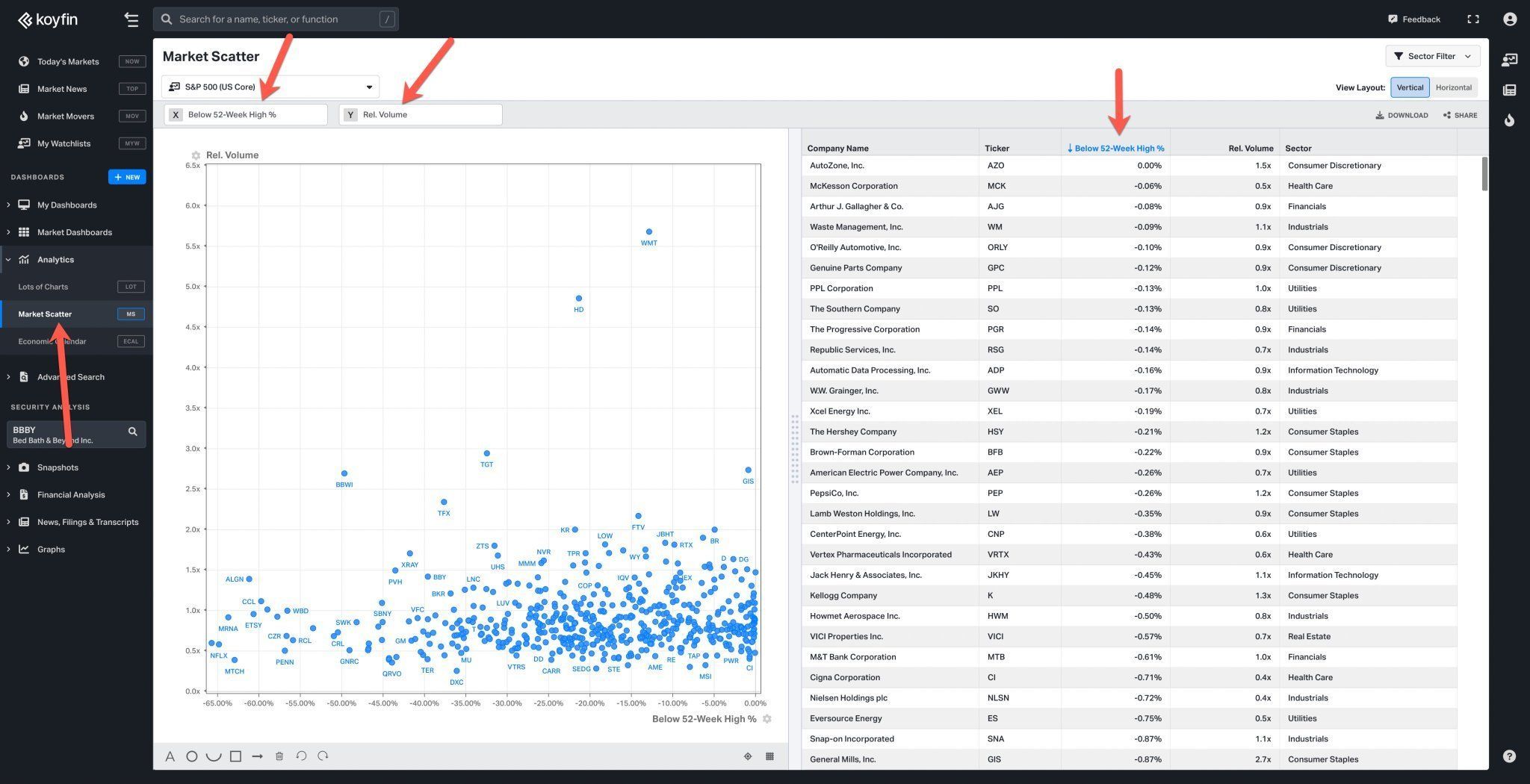Select the text annotation tool
This screenshot has width=1530, height=784.
pyautogui.click(x=170, y=756)
